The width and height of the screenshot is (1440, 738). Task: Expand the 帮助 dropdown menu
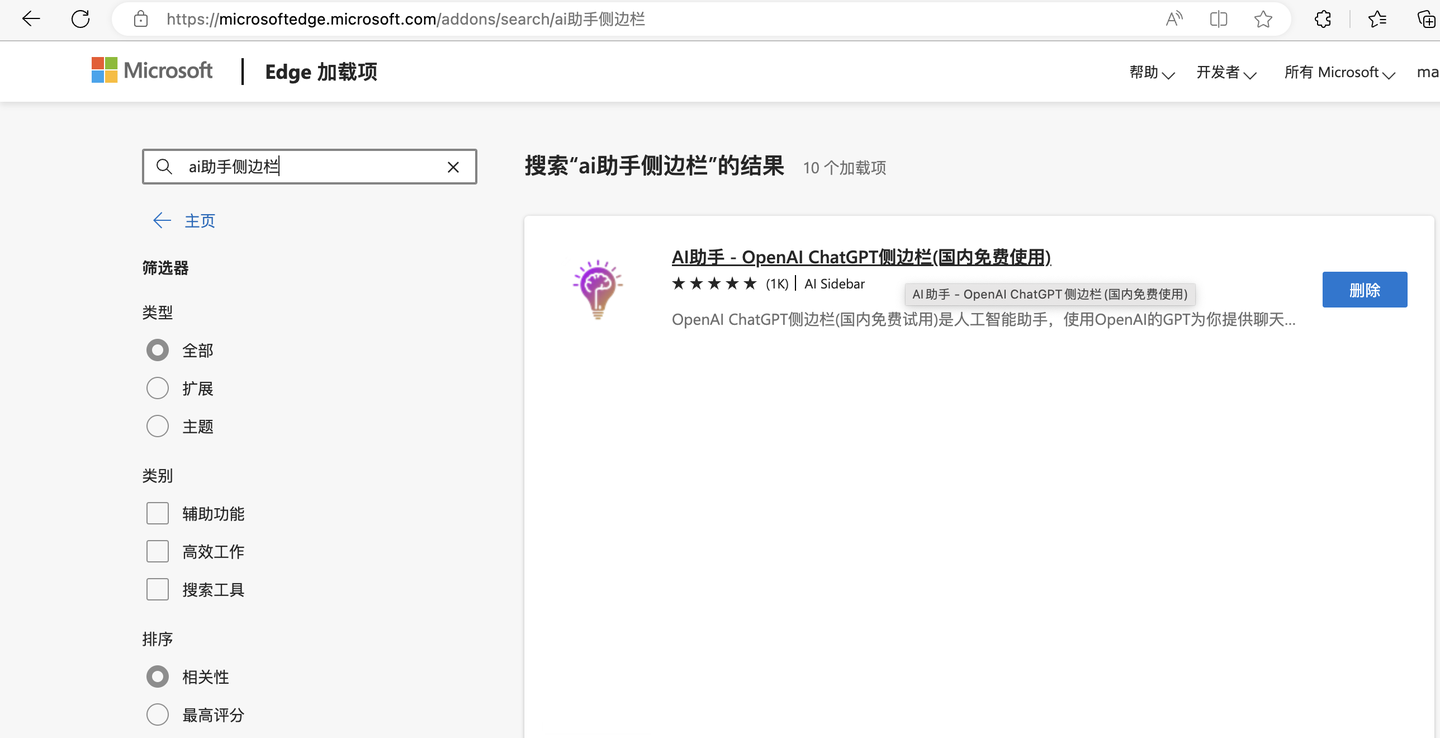(1152, 72)
